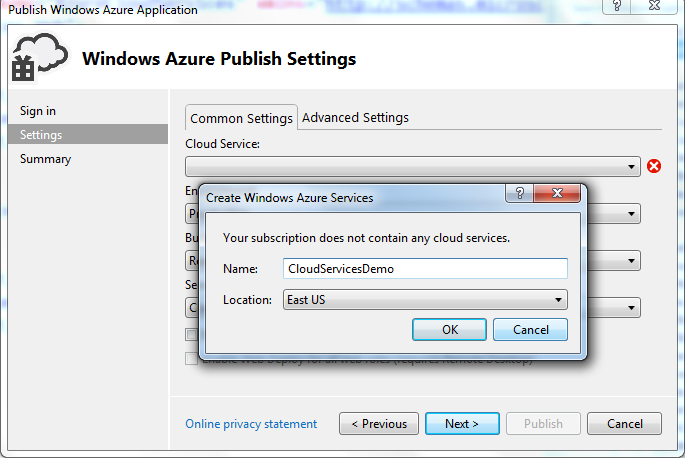
Task: Open the Build configuration dropdown arrow behind the dialog
Action: (x=631, y=261)
